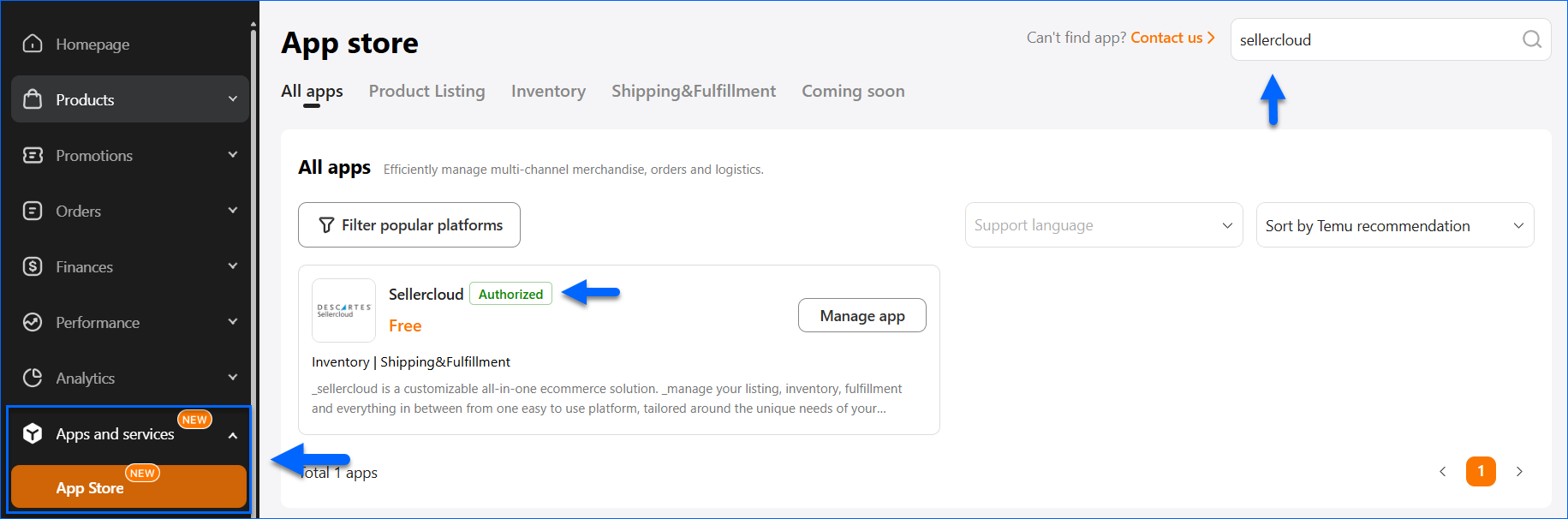Click the Analytics pie chart icon
The image size is (1568, 519).
(33, 378)
